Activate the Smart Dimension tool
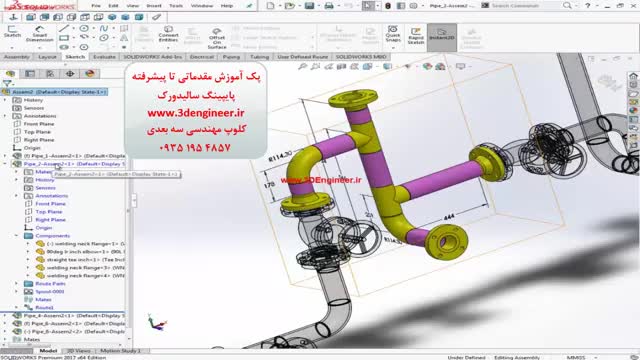 click(x=40, y=33)
